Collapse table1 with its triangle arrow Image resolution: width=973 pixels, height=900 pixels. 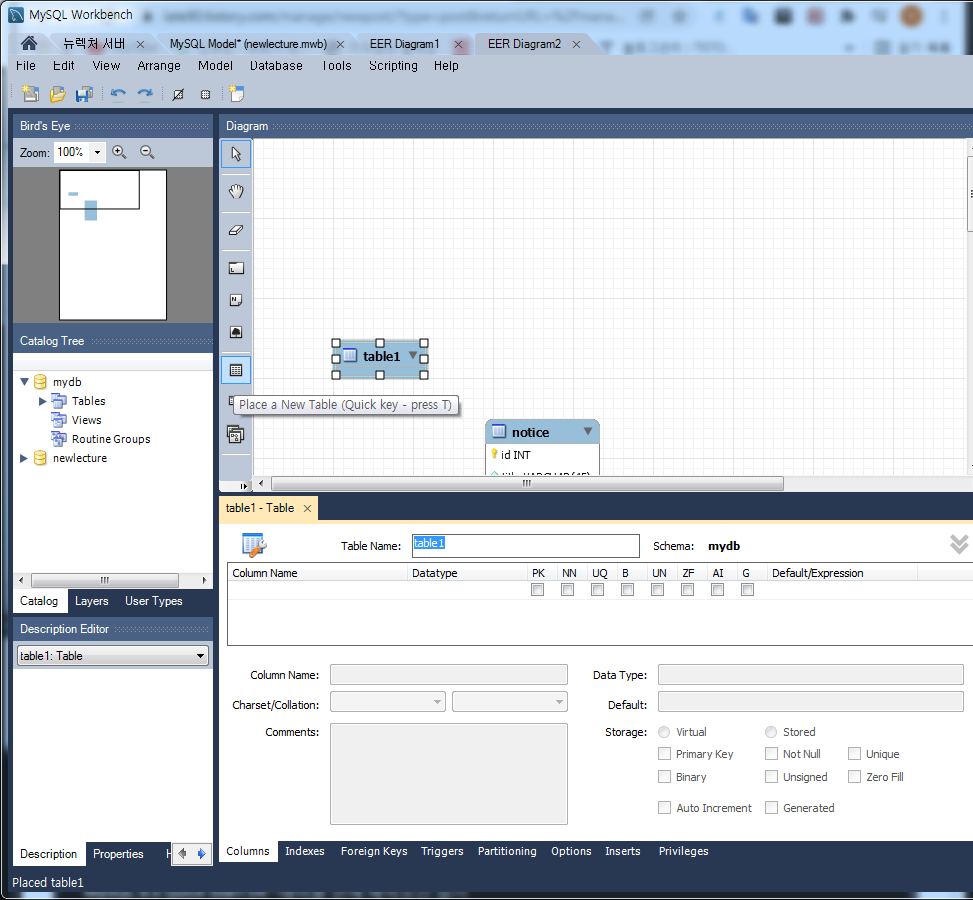tap(413, 355)
